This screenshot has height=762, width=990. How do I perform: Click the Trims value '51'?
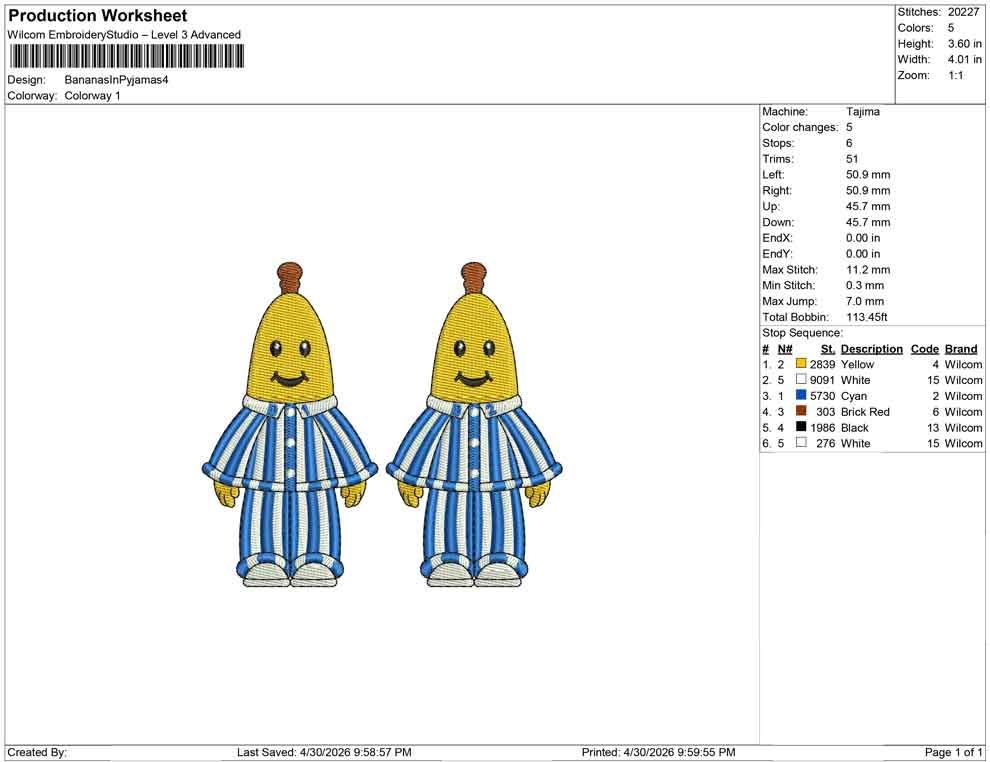tap(852, 159)
